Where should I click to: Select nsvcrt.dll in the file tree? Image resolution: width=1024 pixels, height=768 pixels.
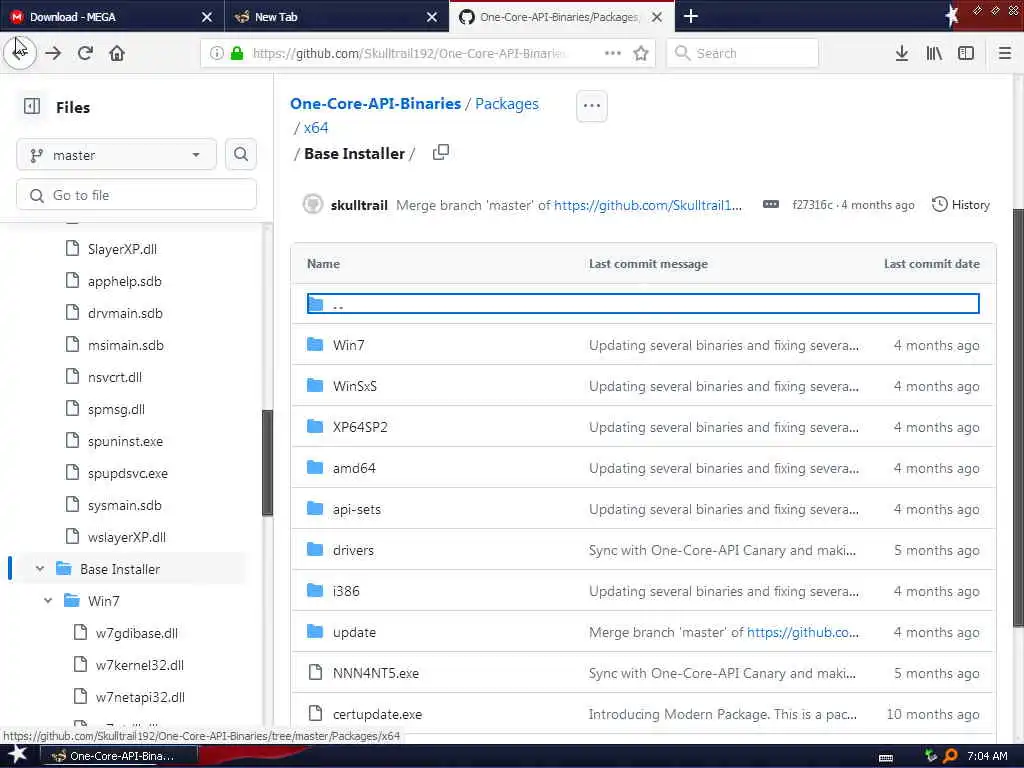(x=115, y=377)
